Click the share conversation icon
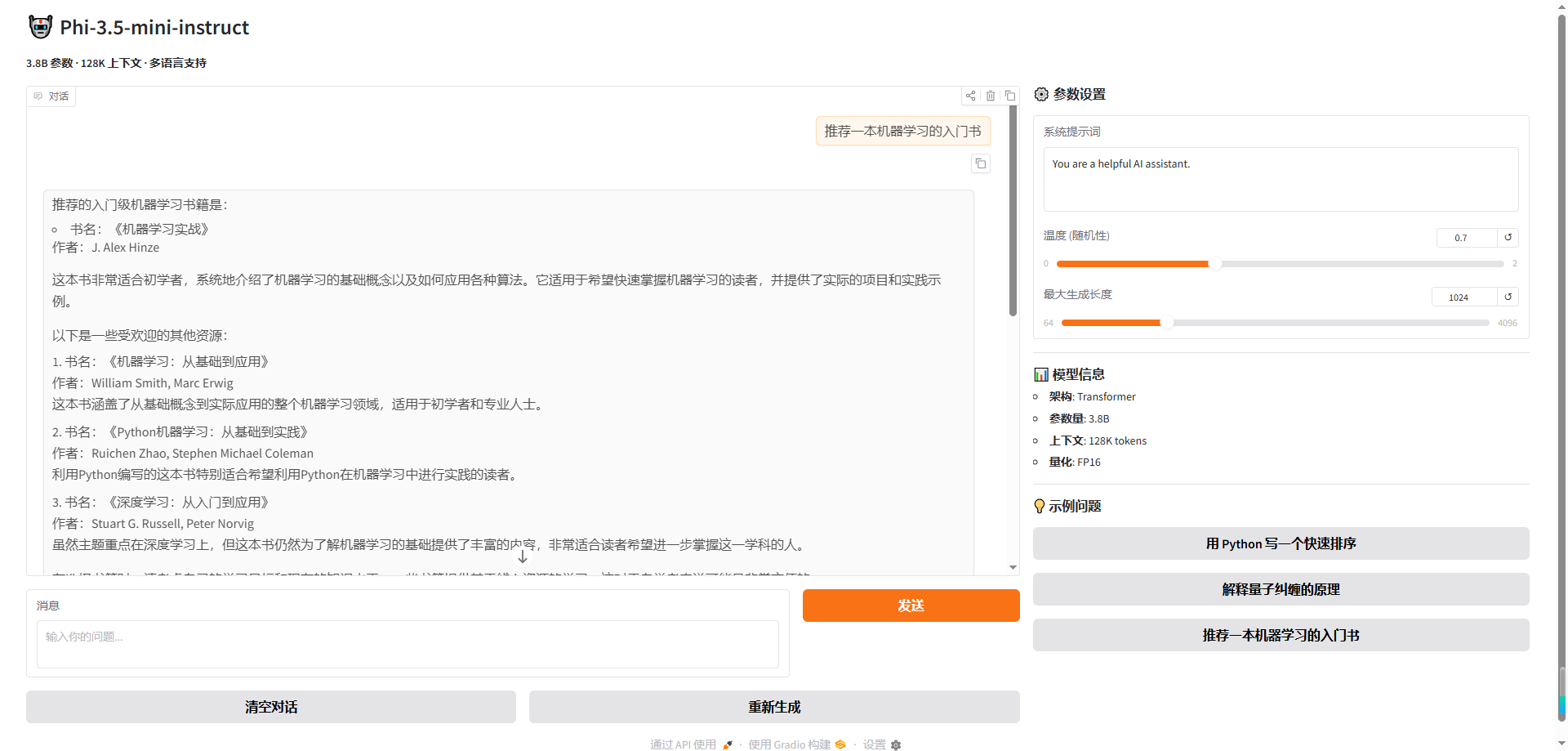The image size is (1568, 751). pos(970,96)
